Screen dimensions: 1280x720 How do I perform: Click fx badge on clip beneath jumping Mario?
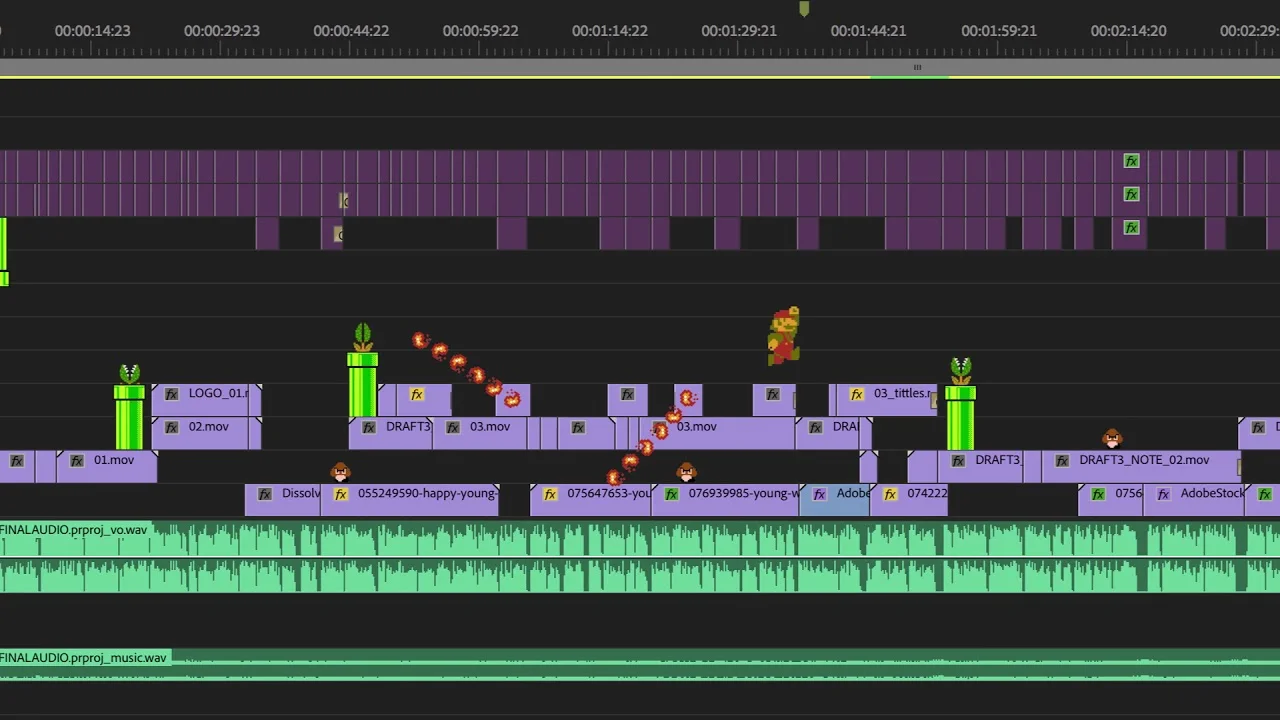pyautogui.click(x=773, y=395)
